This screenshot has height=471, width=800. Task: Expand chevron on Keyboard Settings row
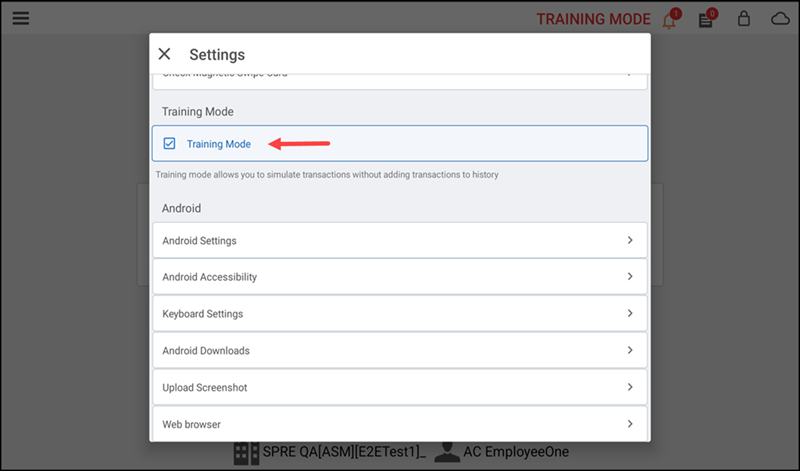coord(630,313)
